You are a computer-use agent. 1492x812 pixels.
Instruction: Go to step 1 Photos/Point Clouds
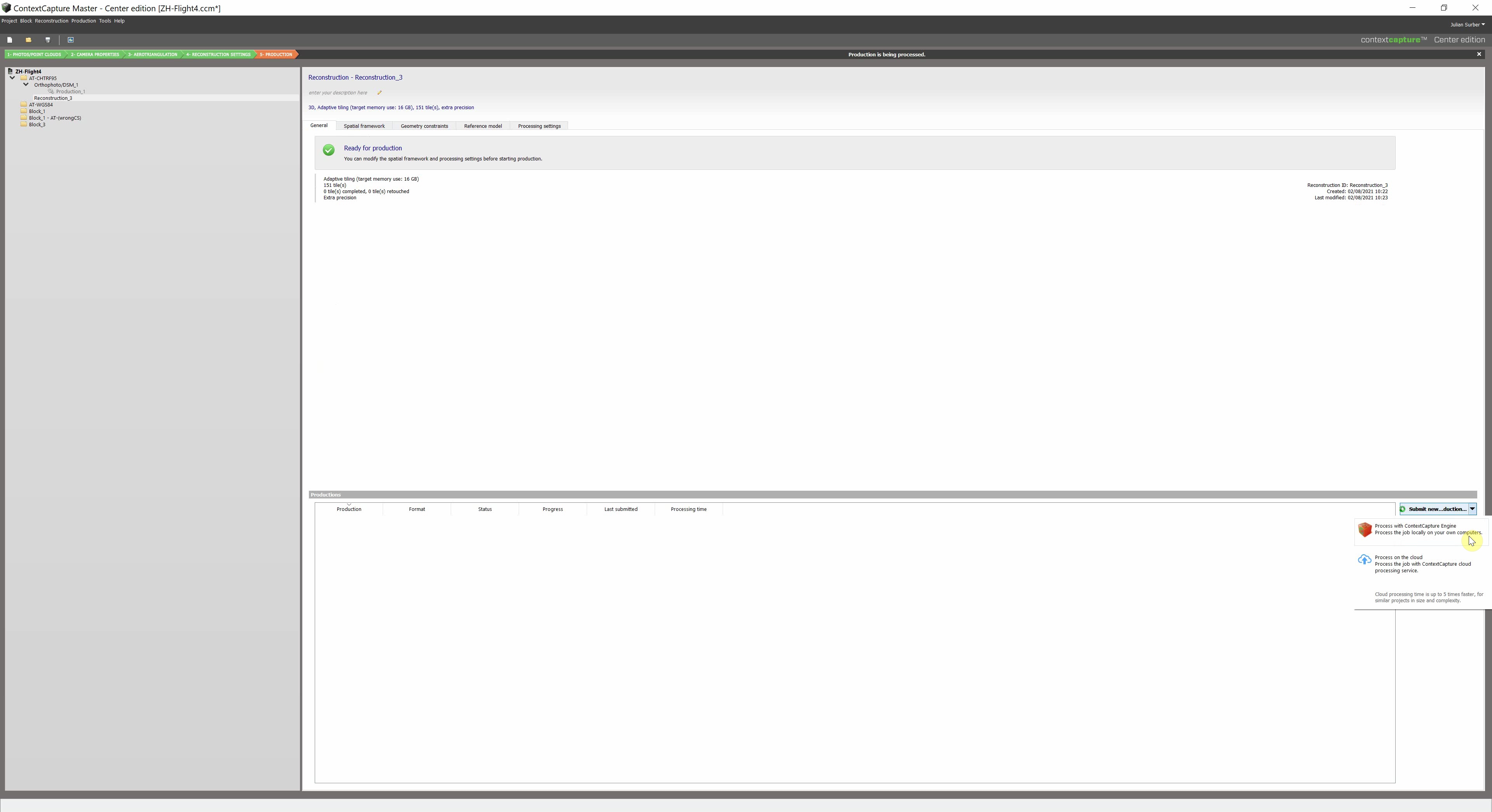35,54
